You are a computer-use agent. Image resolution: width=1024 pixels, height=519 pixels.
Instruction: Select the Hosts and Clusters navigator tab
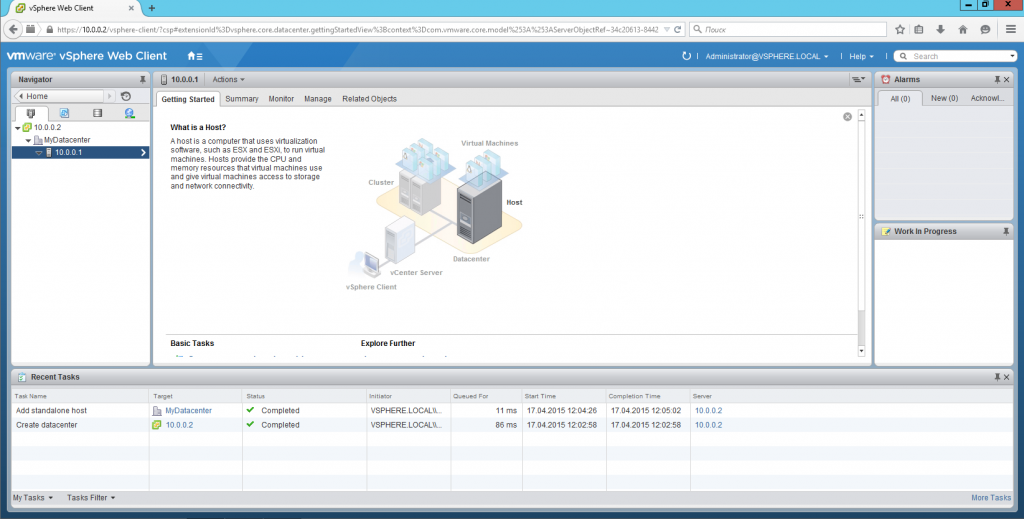31,113
